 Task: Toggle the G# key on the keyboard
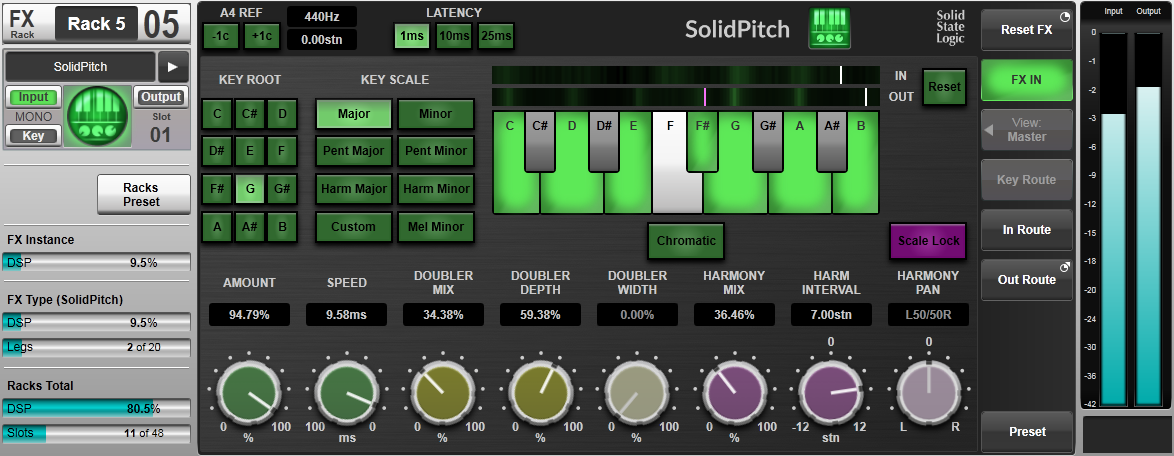click(767, 142)
